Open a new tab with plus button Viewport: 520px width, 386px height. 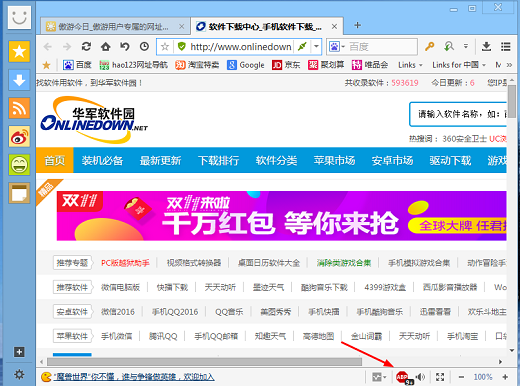(x=357, y=25)
